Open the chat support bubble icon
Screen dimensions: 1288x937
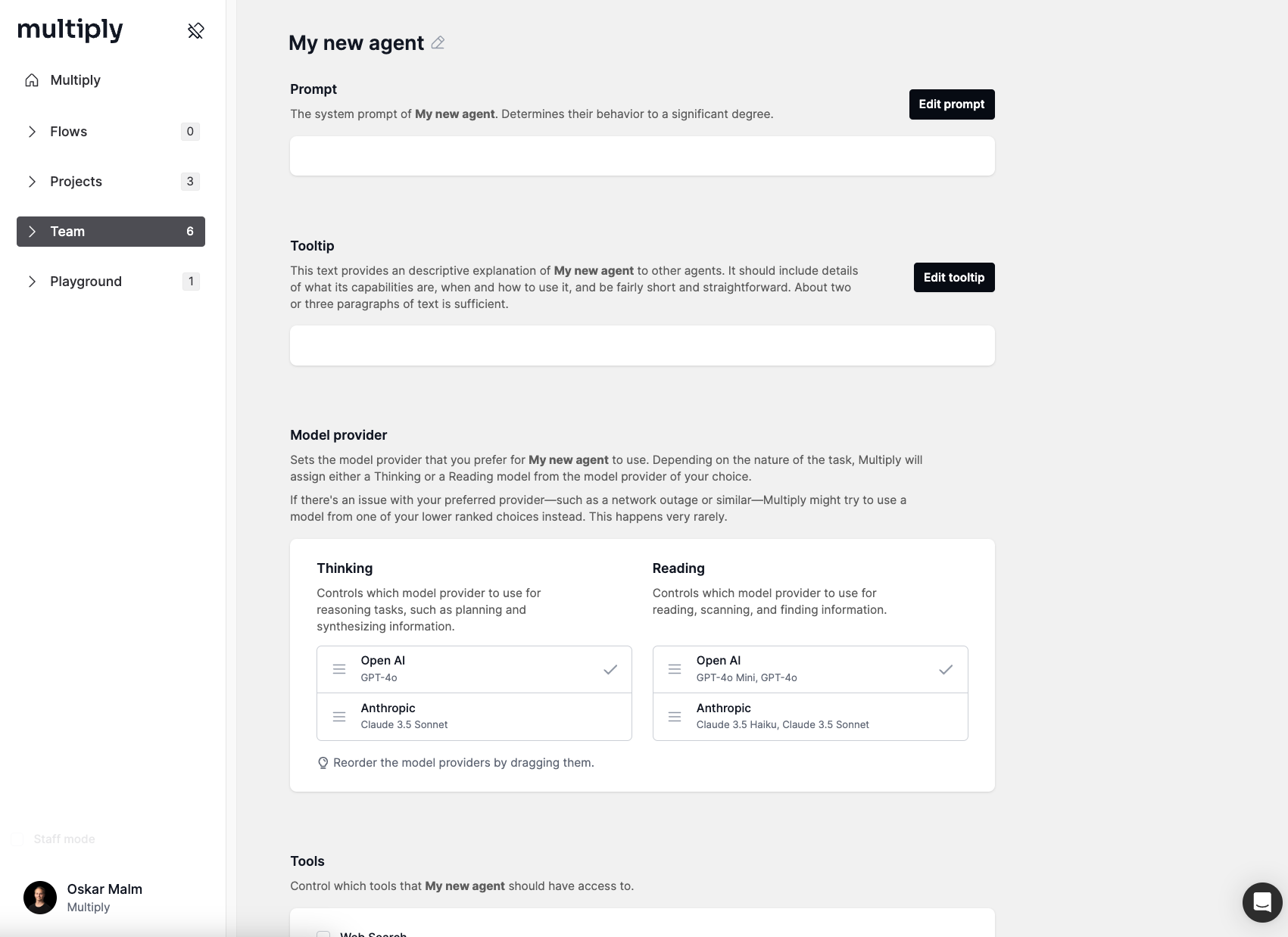point(1261,902)
